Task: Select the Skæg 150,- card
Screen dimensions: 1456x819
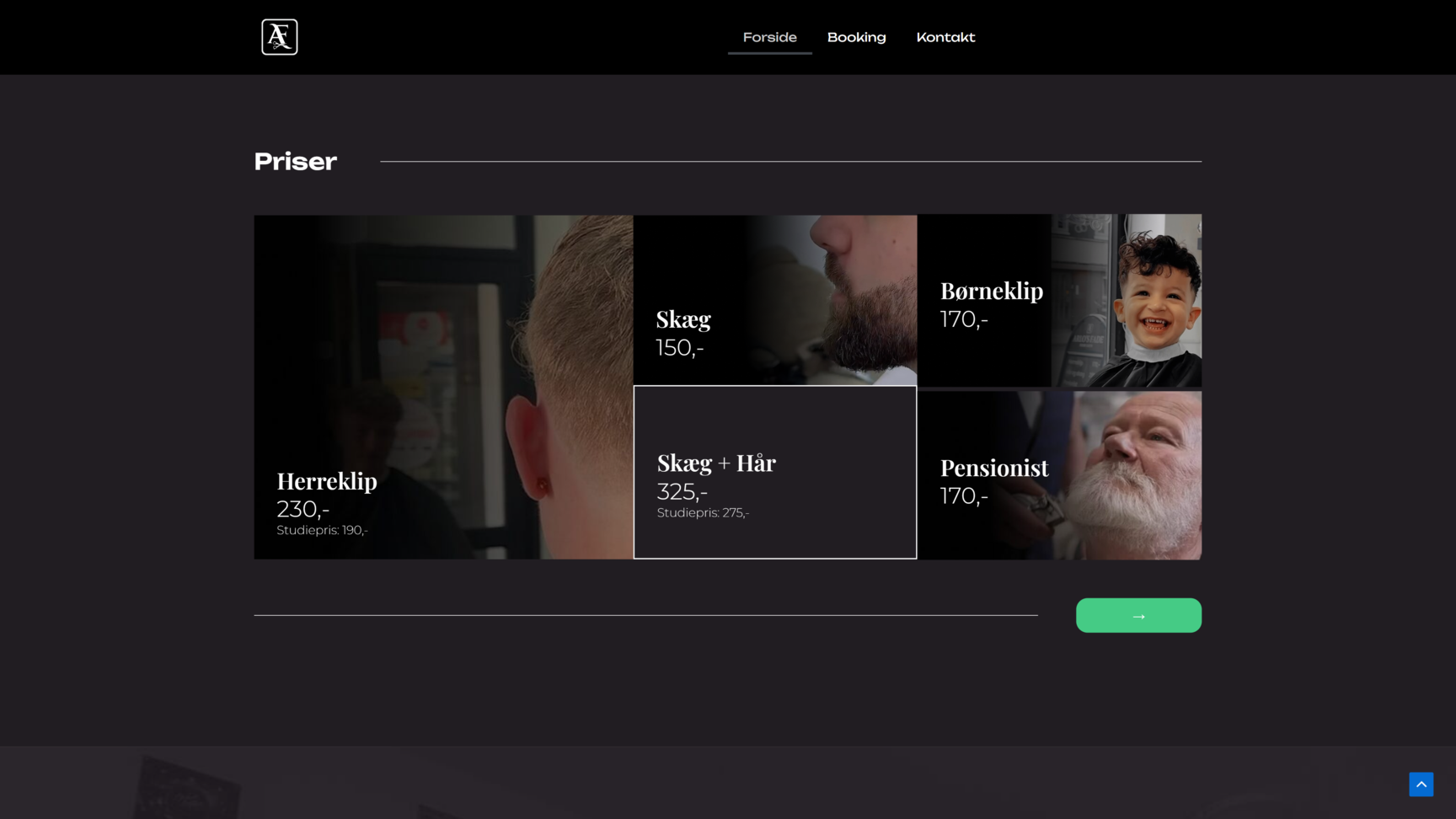Action: [x=775, y=300]
